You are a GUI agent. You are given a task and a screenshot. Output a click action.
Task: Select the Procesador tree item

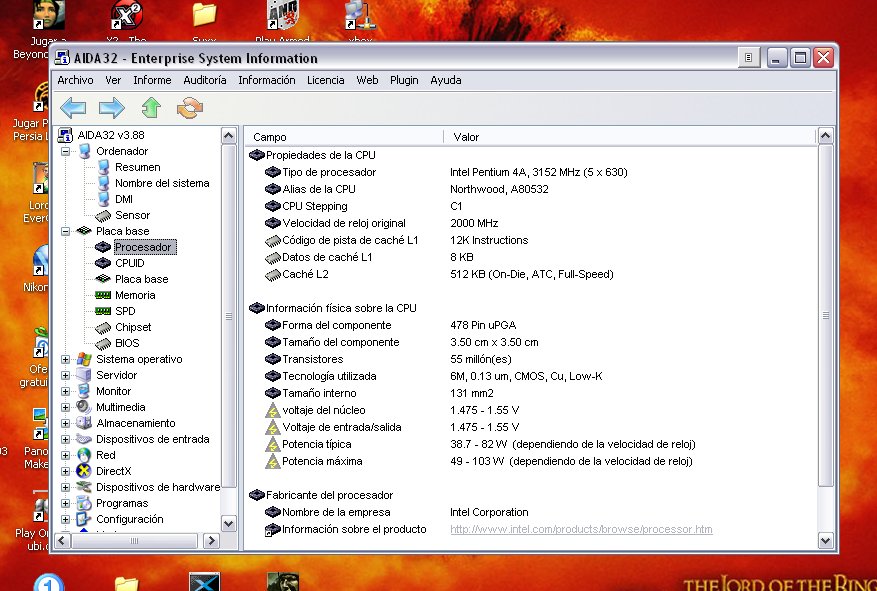coord(145,247)
